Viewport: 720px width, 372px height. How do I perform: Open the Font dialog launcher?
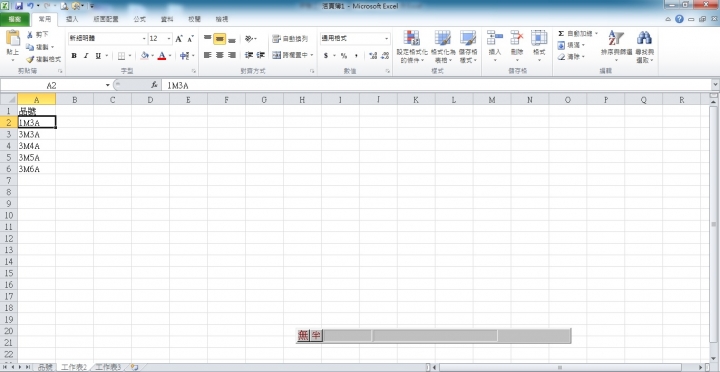pos(194,72)
